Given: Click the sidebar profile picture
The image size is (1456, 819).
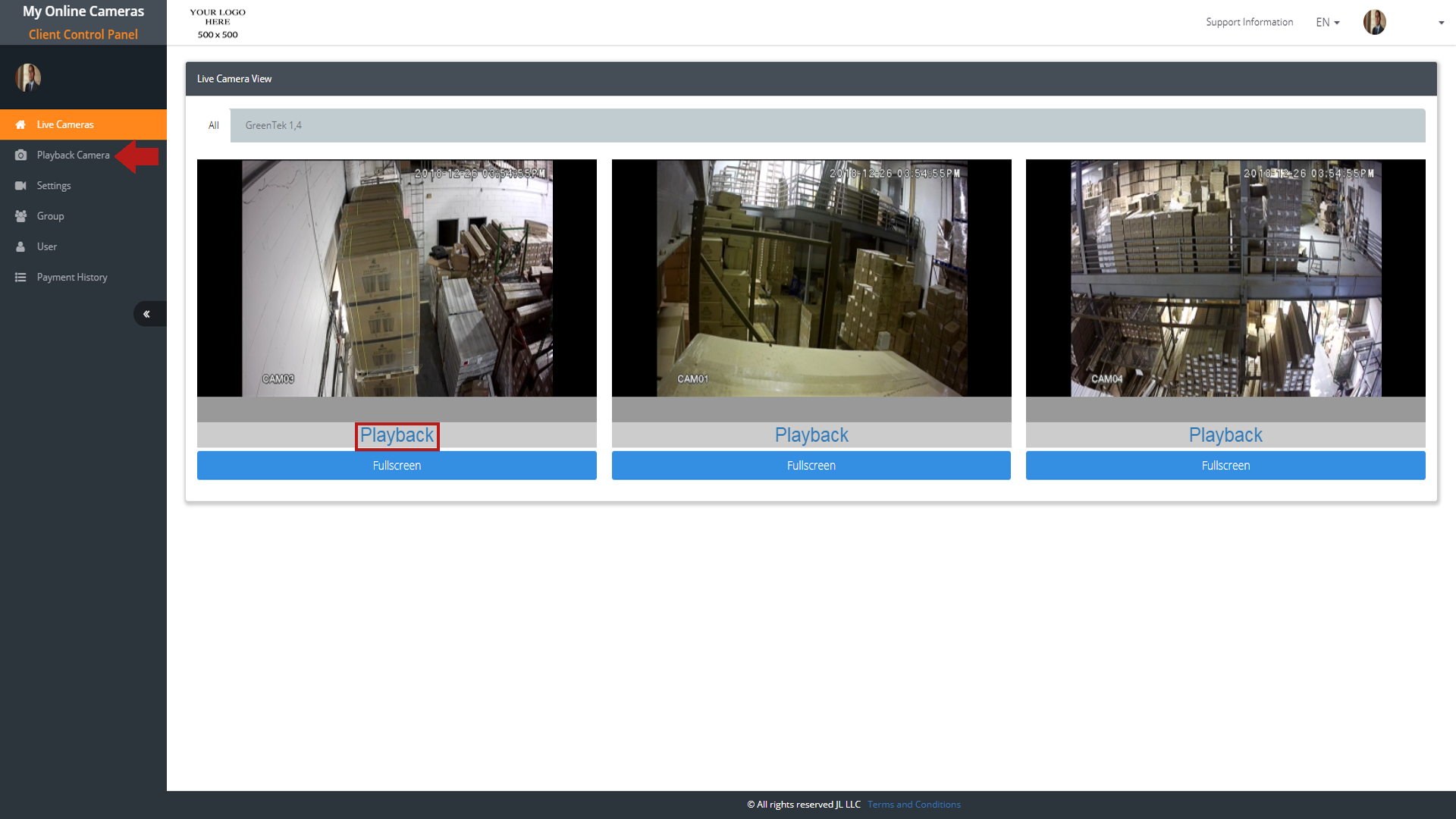Looking at the screenshot, I should (28, 77).
